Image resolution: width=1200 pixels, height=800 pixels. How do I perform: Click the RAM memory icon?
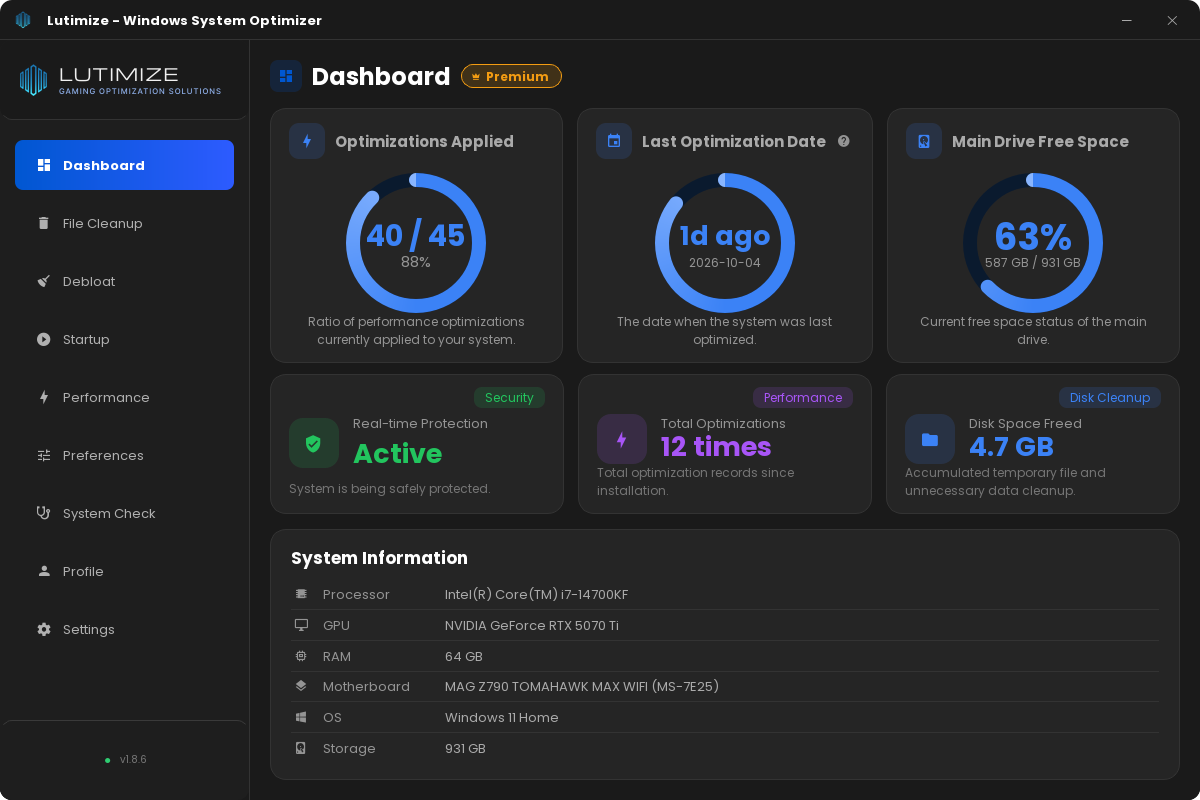(301, 656)
